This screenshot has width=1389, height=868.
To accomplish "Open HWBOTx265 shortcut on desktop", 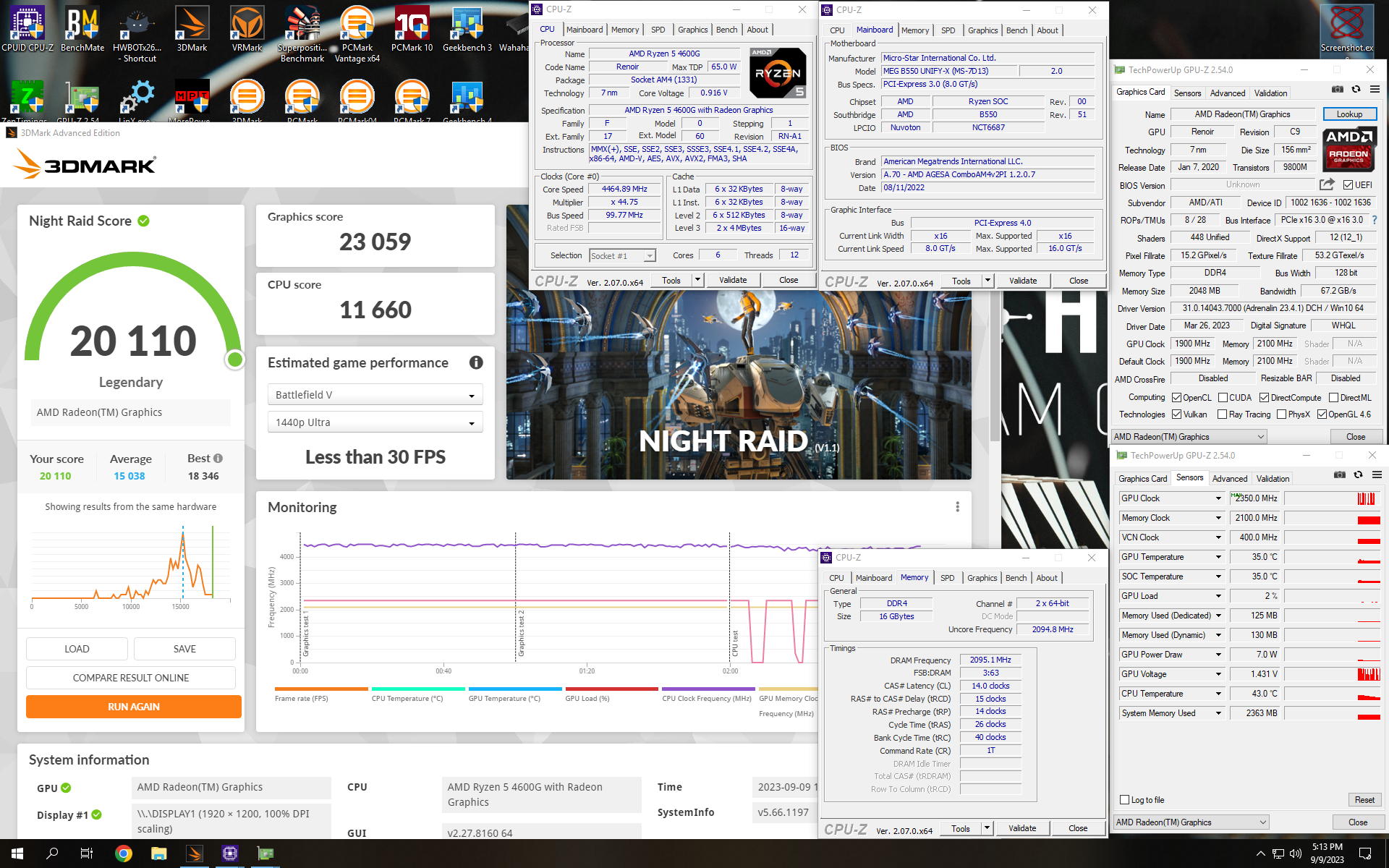I will click(137, 33).
